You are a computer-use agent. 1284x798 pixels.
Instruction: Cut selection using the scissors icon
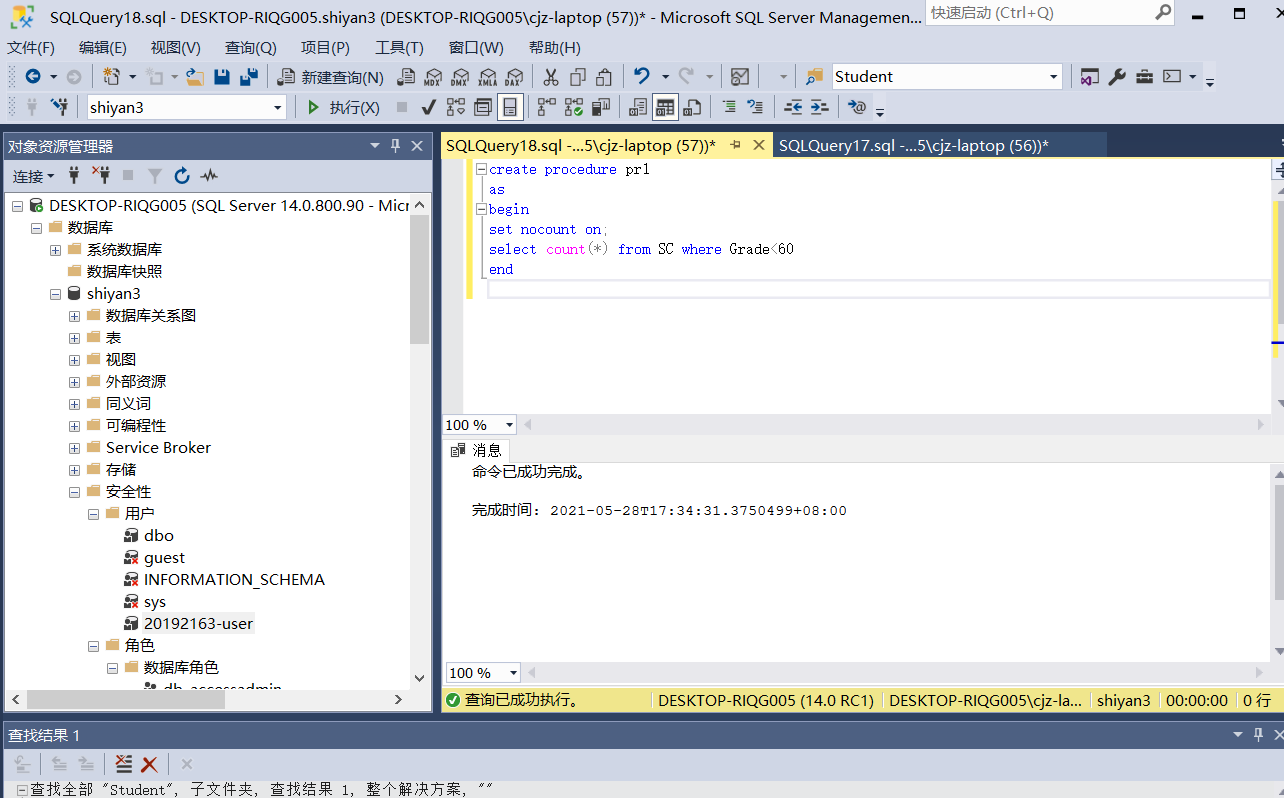click(x=551, y=77)
